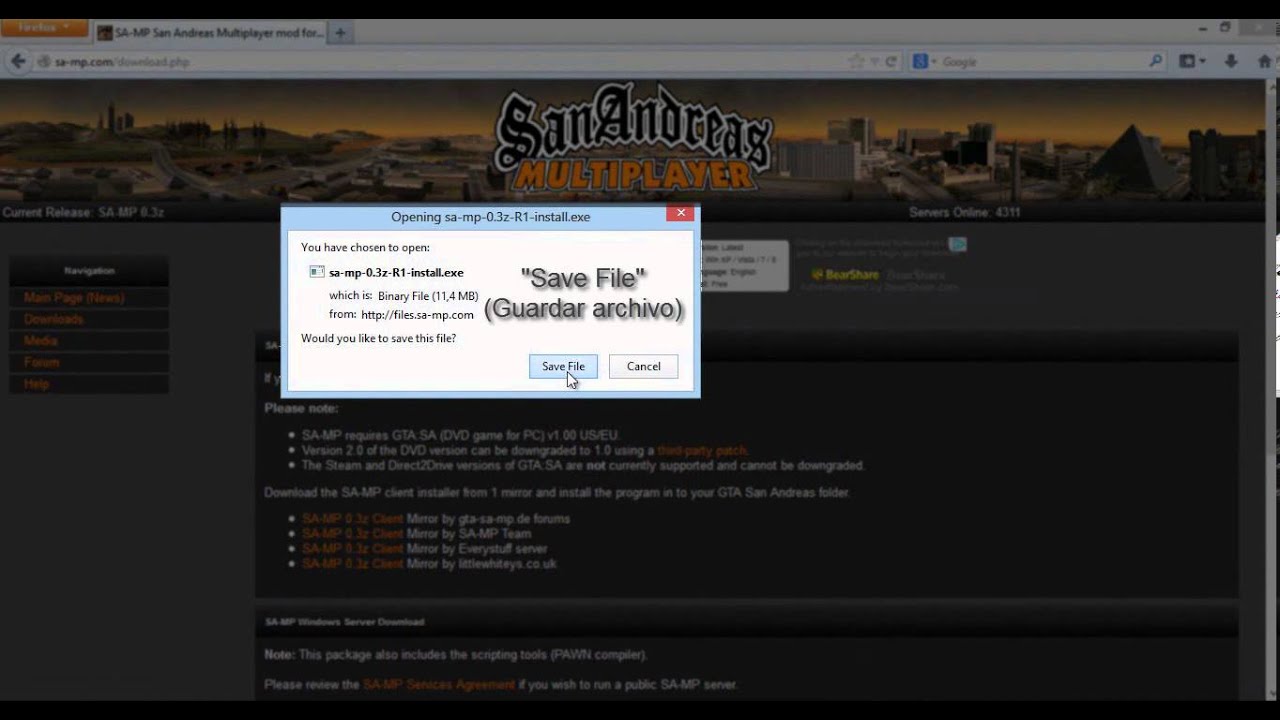1280x720 pixels.
Task: Click the sa-mp-0.3z-R1-install.exe file icon
Action: [316, 272]
